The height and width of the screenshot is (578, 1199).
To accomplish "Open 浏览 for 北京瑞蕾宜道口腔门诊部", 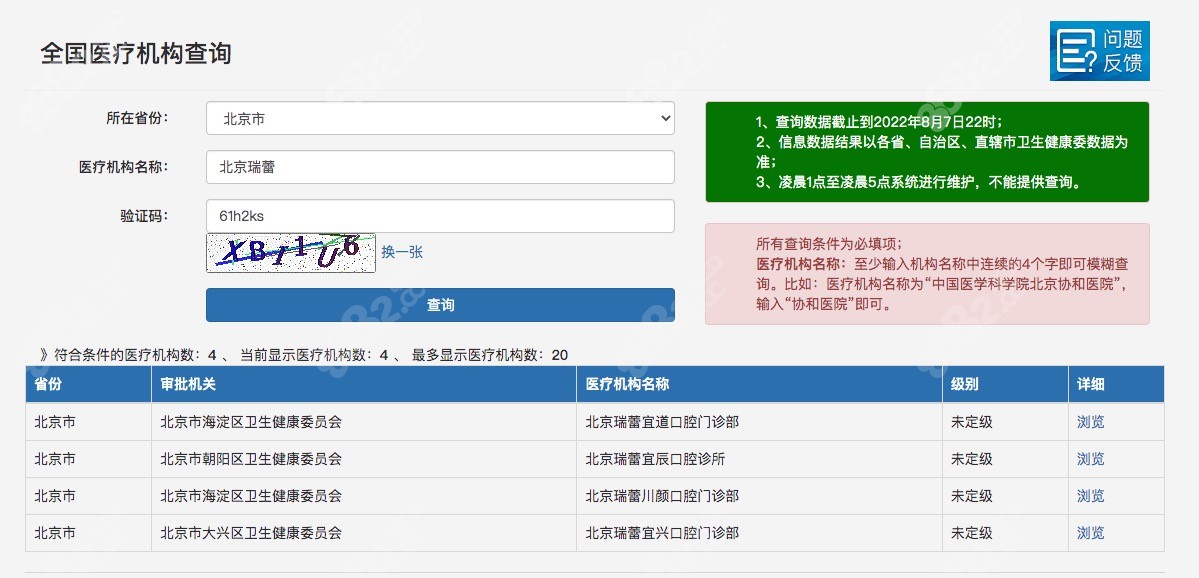I will [1089, 421].
